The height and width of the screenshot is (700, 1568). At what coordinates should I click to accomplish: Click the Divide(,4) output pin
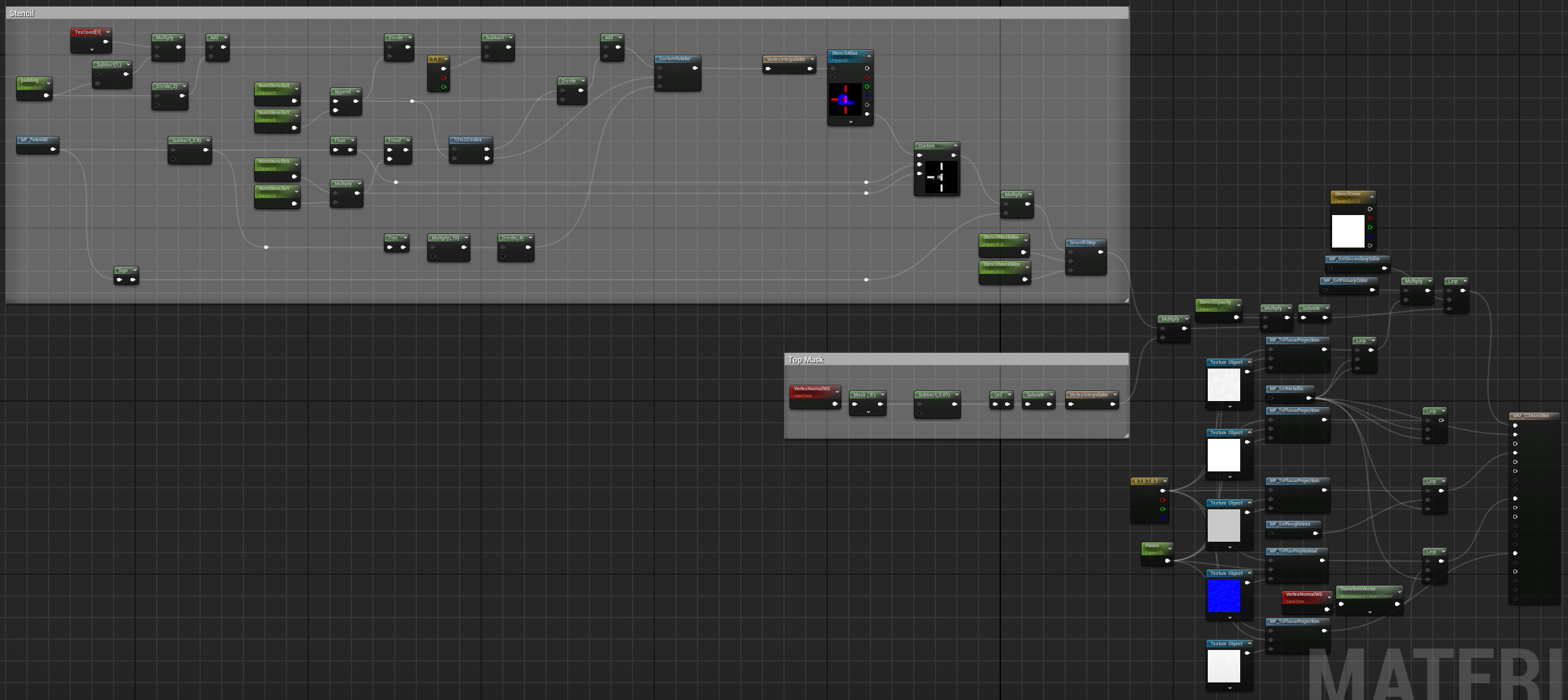click(528, 248)
